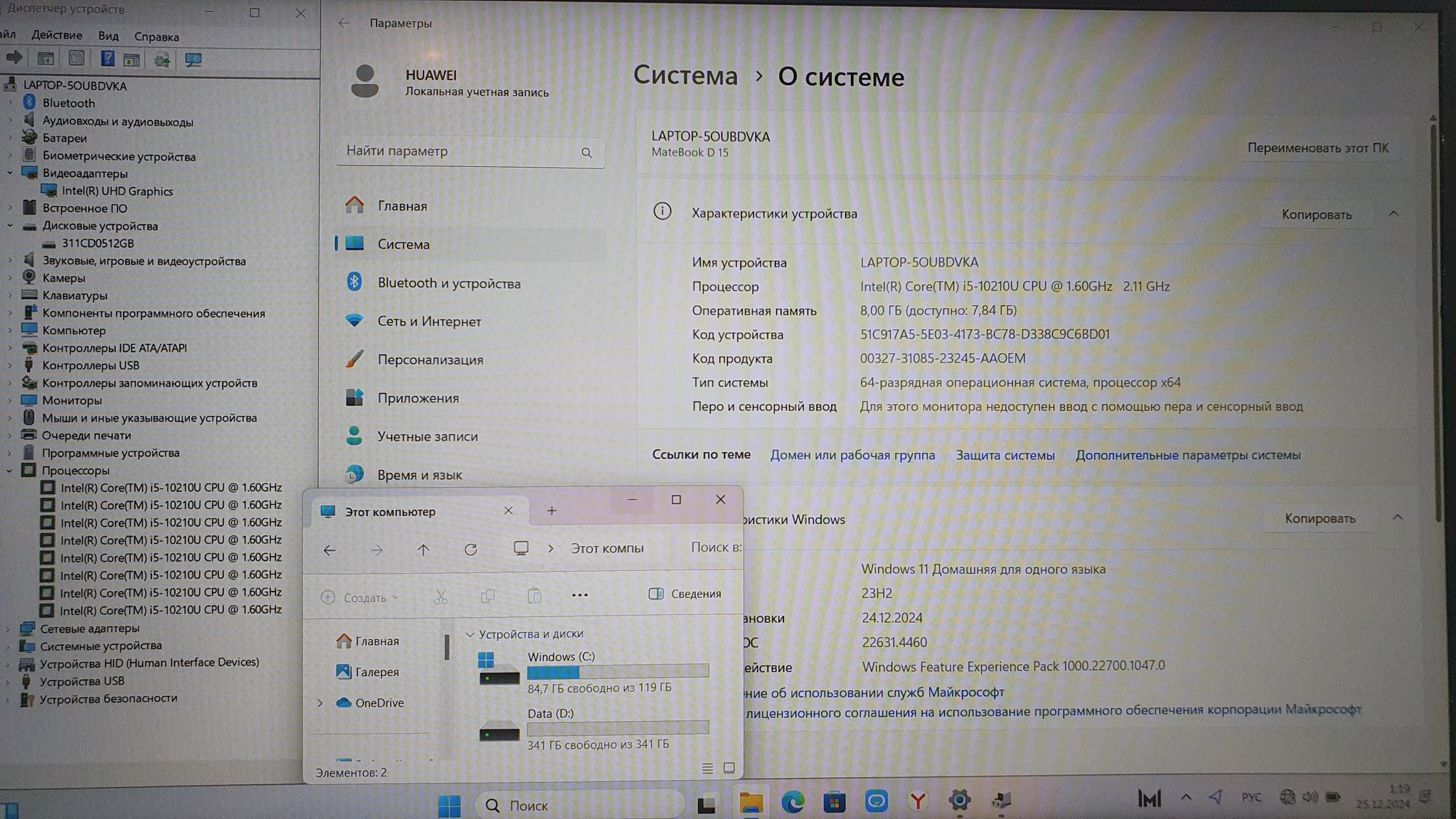The image size is (1456, 819).
Task: Toggle the Сведения details pane button
Action: point(685,594)
